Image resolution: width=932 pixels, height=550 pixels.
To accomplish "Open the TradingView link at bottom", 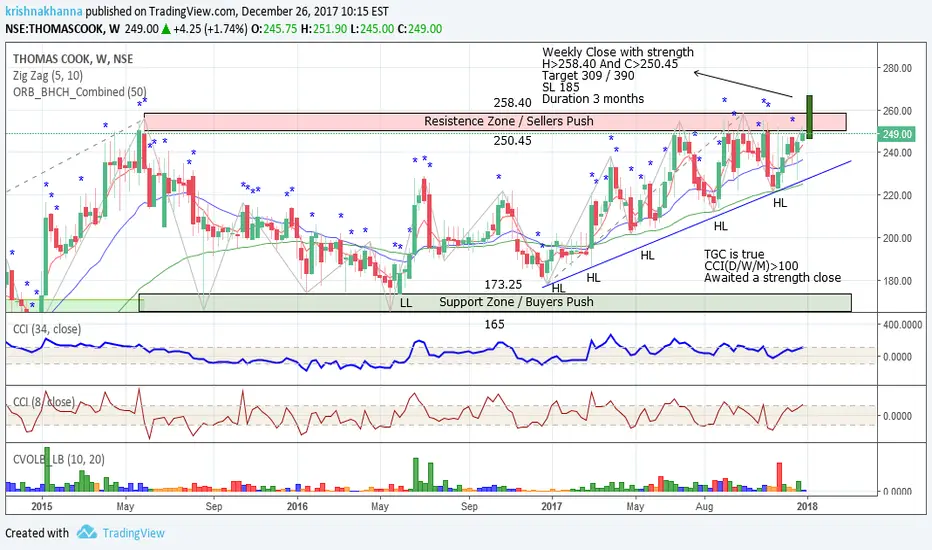I will [x=133, y=533].
